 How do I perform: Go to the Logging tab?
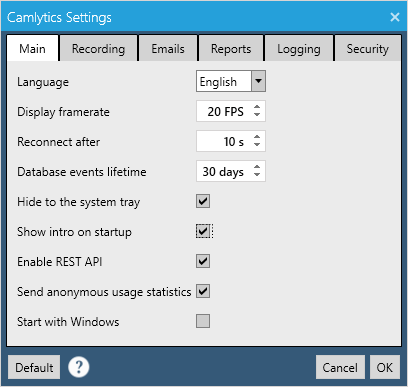[x=299, y=49]
